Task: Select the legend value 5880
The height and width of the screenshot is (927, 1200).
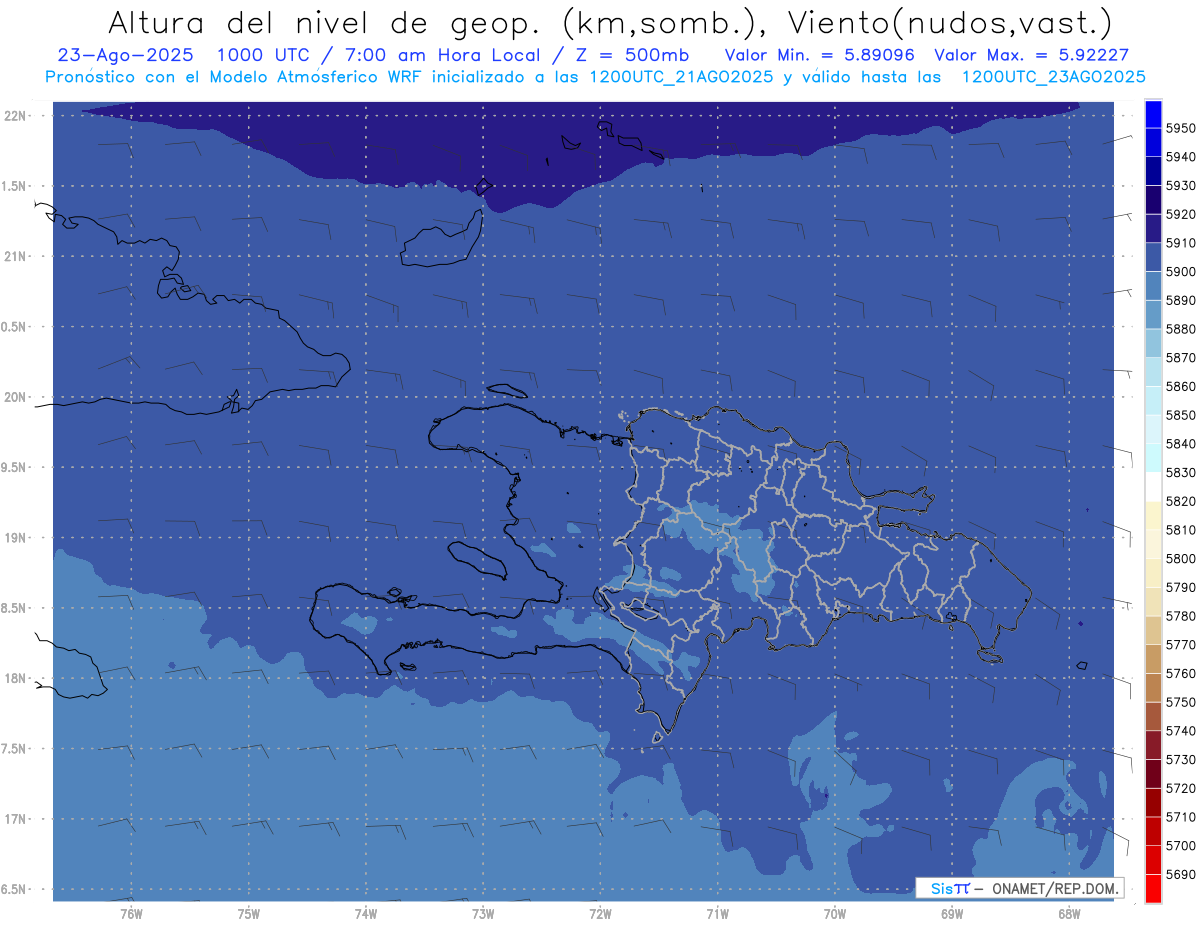Action: [1180, 329]
